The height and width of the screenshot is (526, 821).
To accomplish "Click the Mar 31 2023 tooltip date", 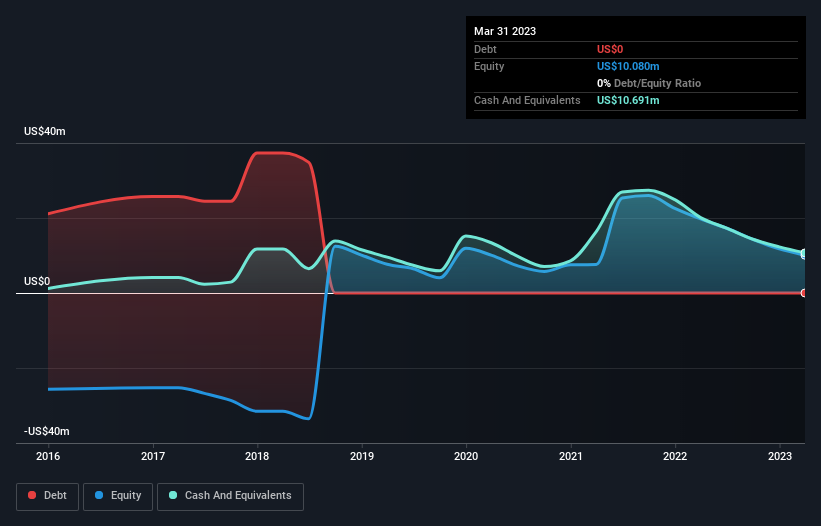I will coord(505,31).
